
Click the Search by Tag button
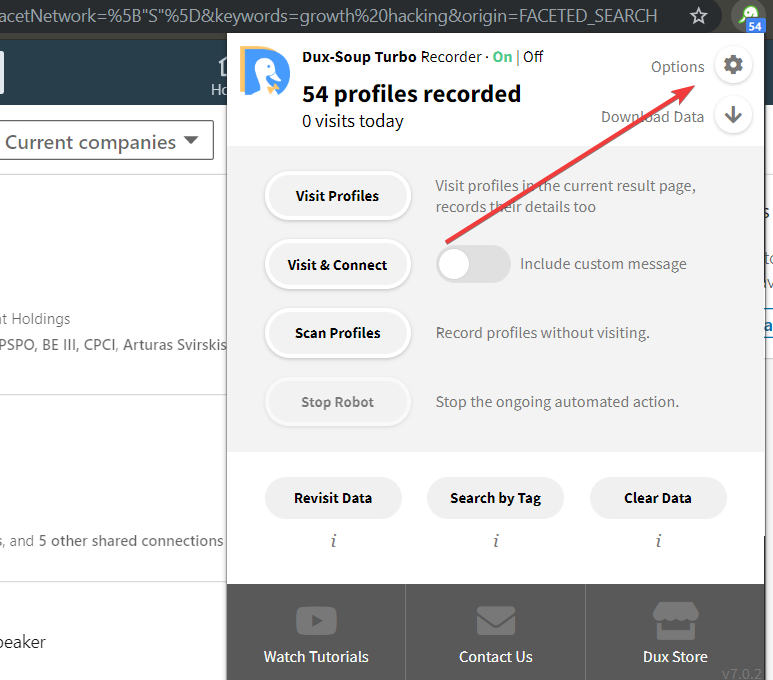tap(495, 498)
